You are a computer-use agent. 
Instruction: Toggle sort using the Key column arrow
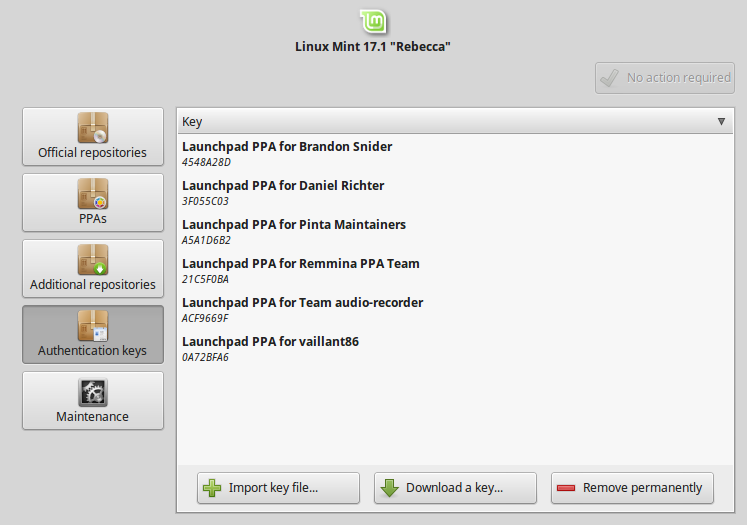[721, 121]
